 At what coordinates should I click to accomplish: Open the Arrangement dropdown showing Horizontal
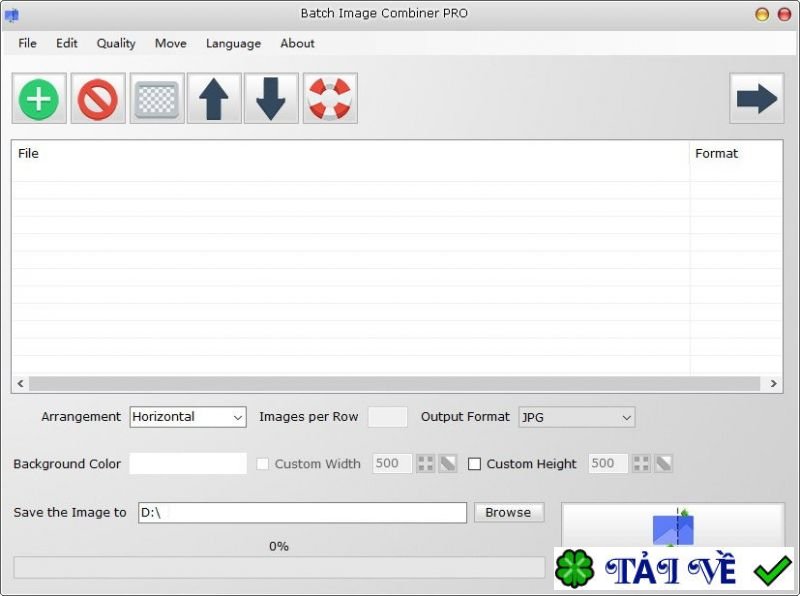pyautogui.click(x=188, y=417)
